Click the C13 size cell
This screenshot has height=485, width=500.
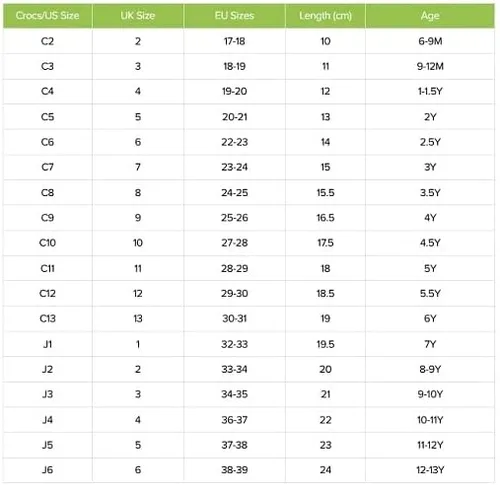coord(47,319)
